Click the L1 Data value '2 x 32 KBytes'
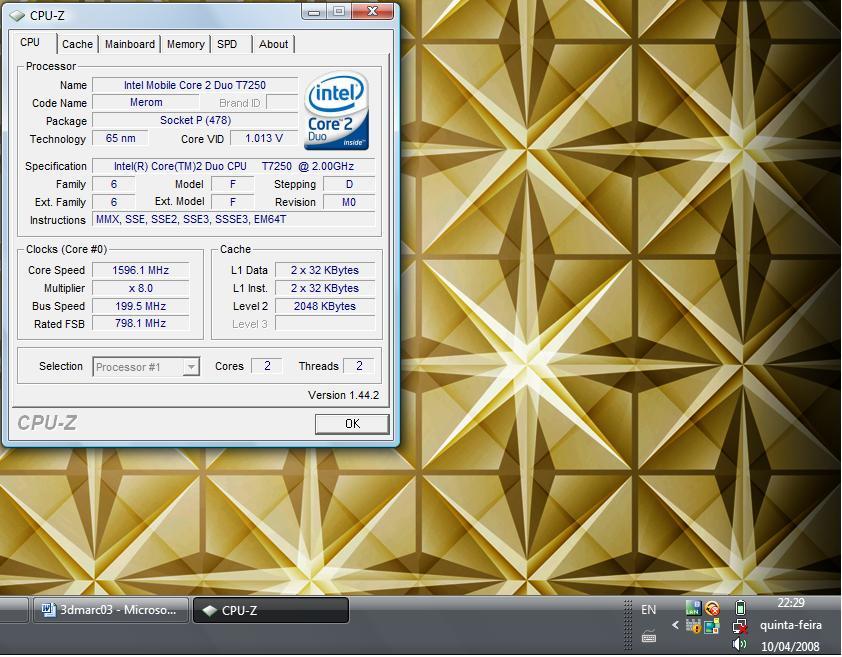 pyautogui.click(x=325, y=270)
